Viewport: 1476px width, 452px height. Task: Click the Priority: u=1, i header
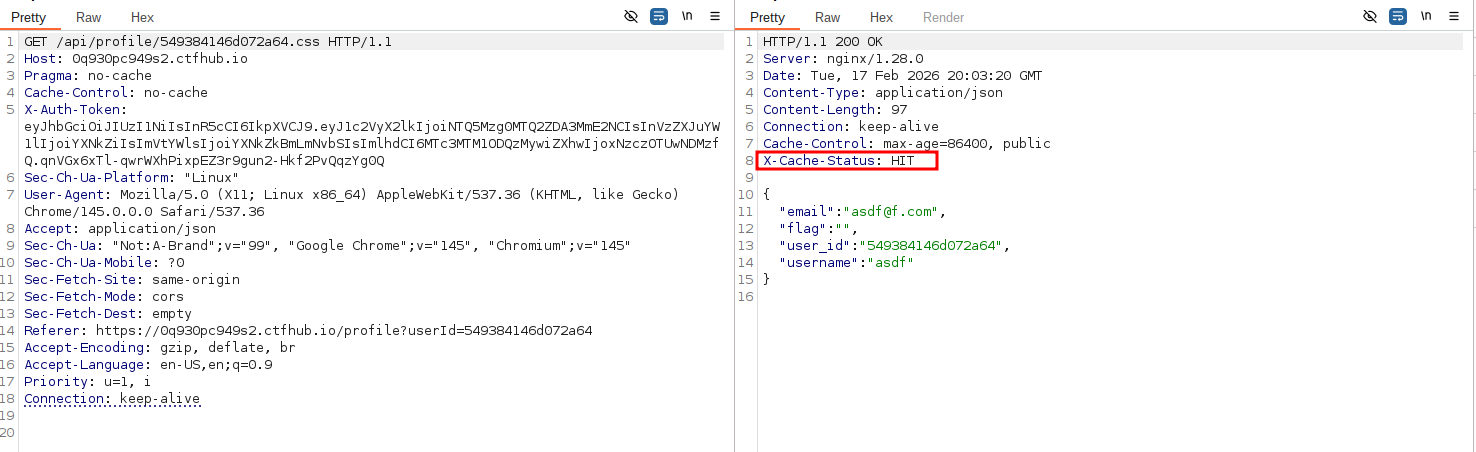pyautogui.click(x=88, y=382)
